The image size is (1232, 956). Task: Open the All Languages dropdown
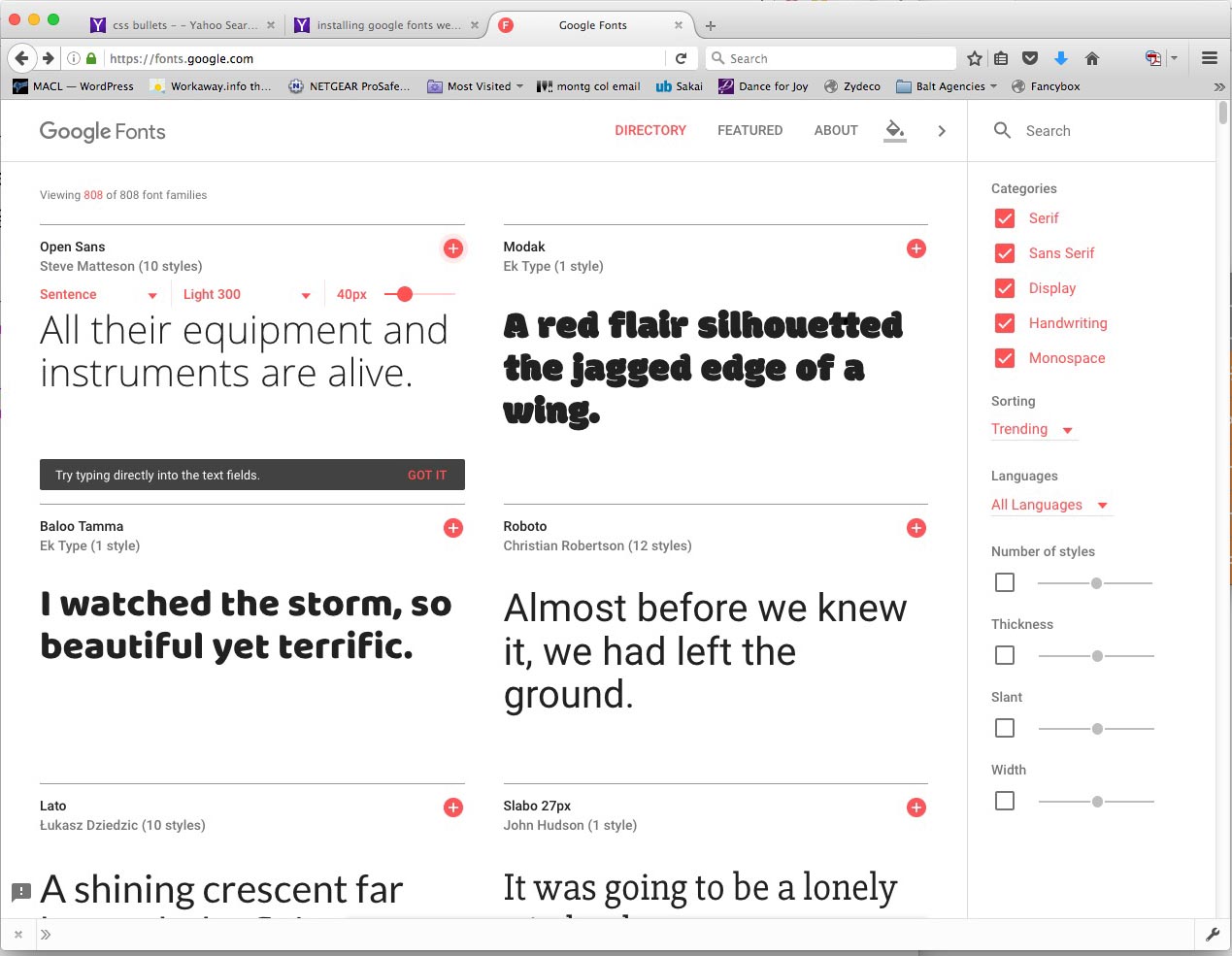pos(1049,505)
